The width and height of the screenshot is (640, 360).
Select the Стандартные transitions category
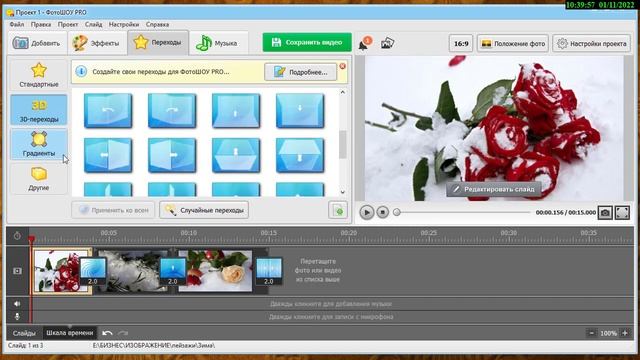click(39, 75)
